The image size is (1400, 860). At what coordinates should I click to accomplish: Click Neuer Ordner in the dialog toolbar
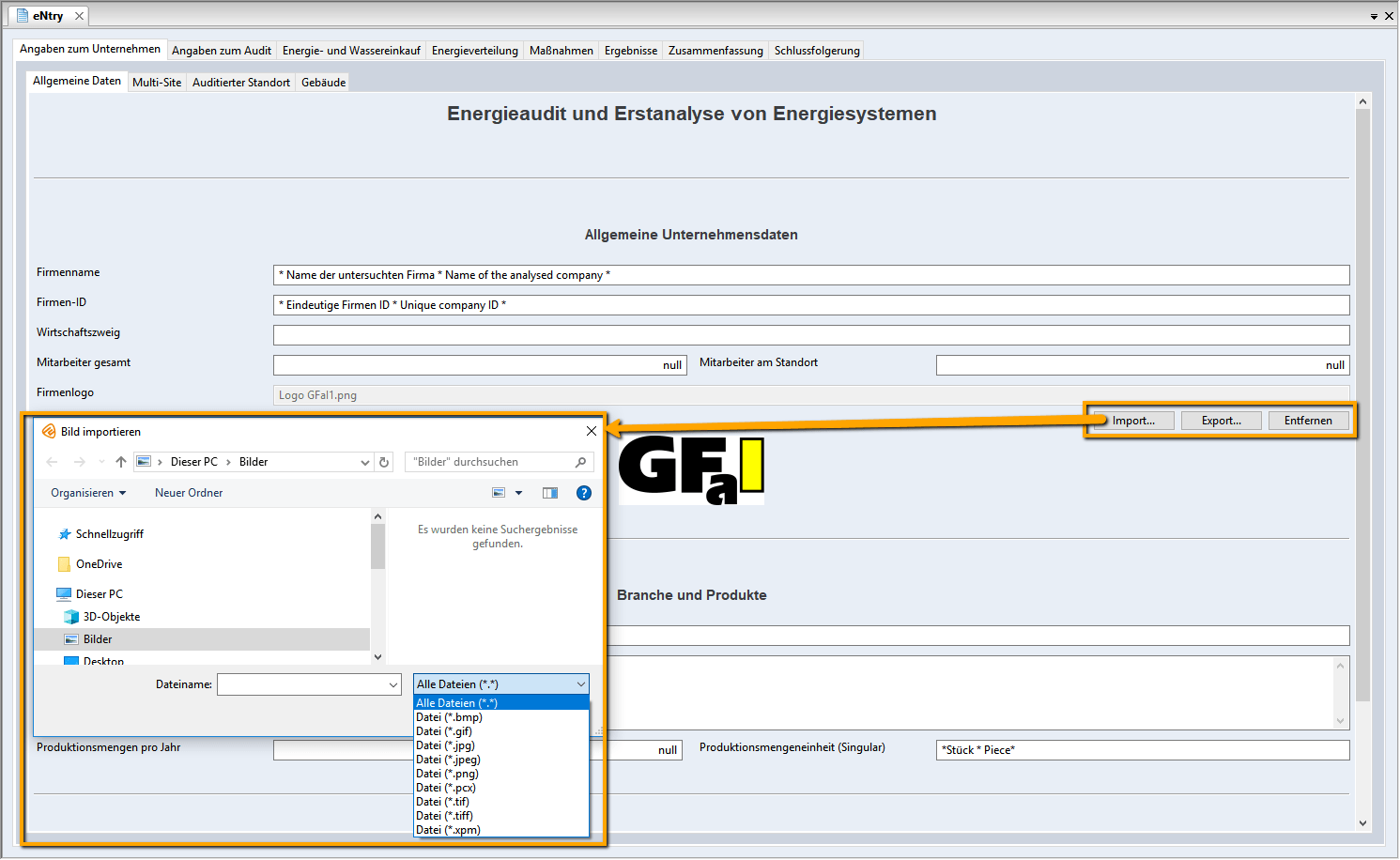tap(189, 493)
